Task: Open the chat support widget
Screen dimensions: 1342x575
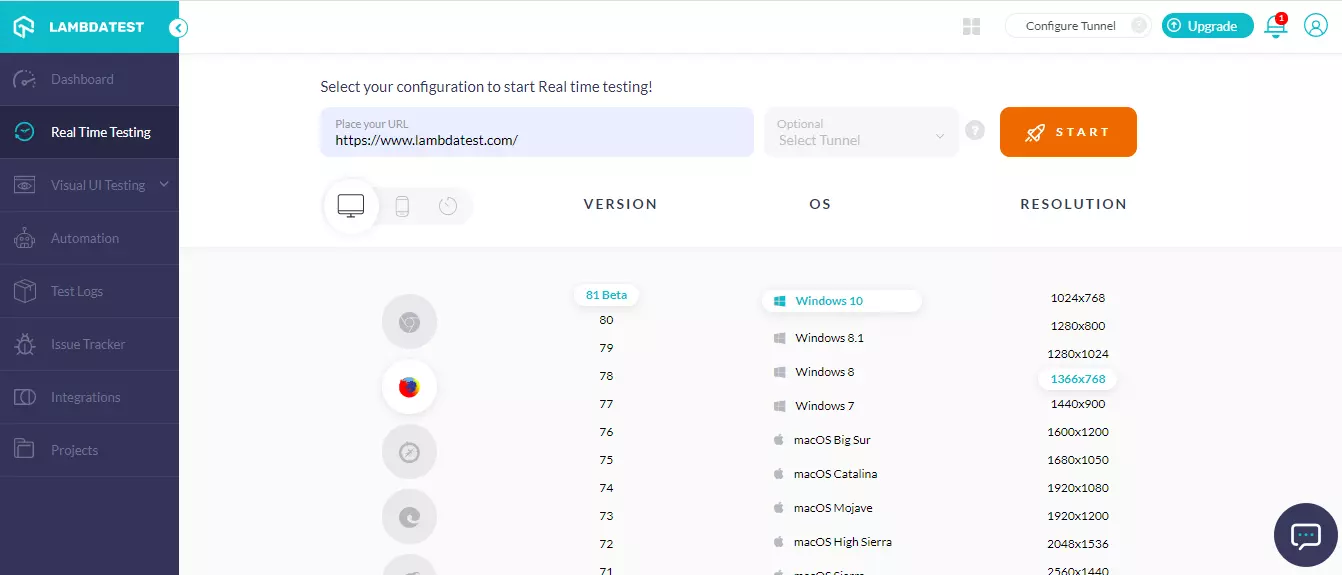Action: coord(1306,535)
